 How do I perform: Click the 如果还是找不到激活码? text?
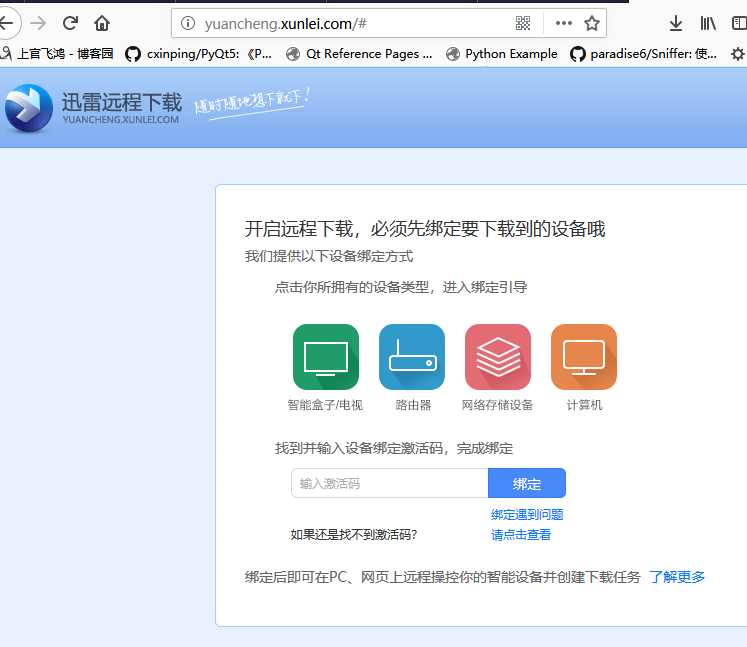pos(353,535)
